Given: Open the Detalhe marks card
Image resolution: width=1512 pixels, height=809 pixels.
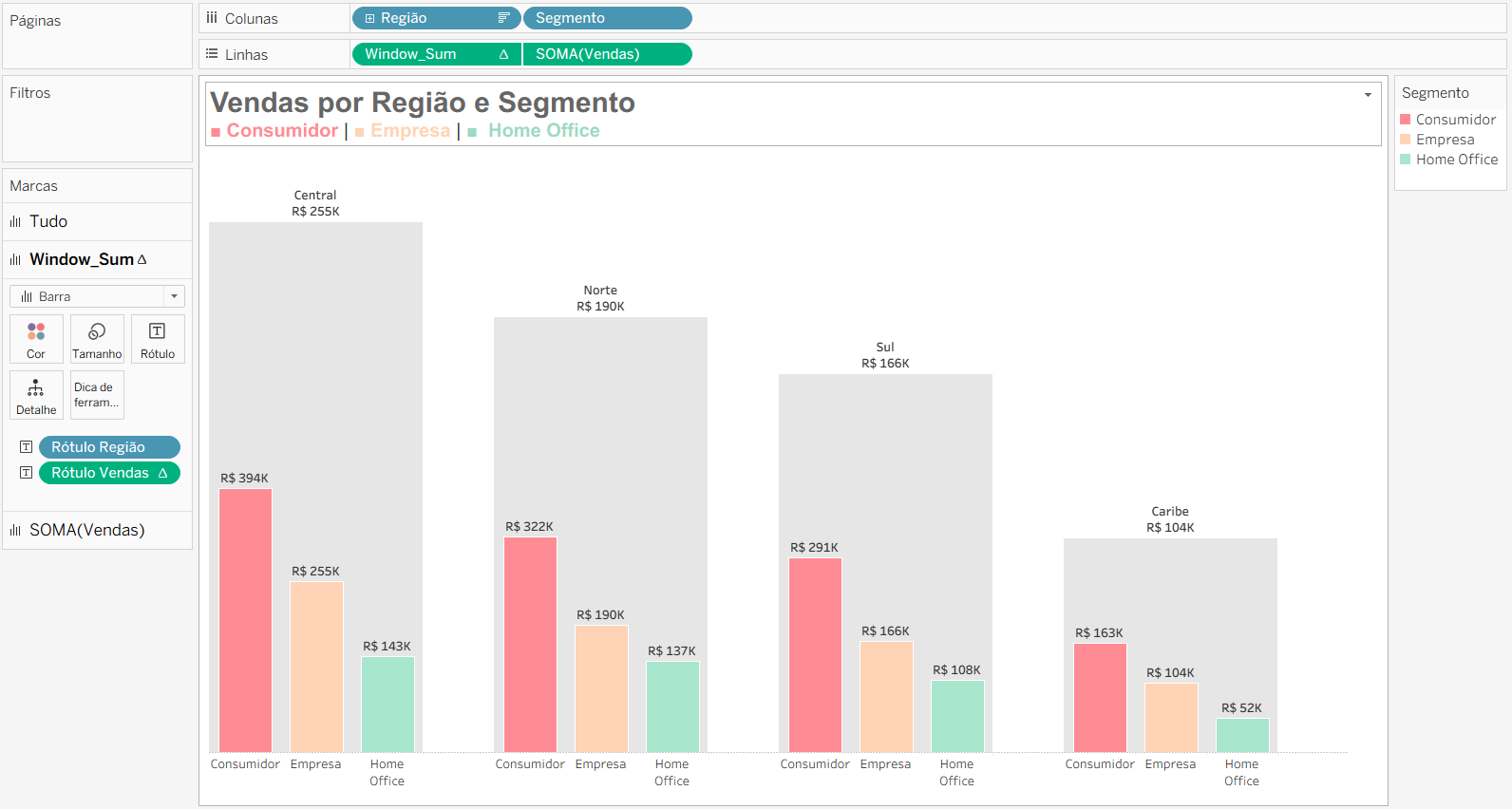Looking at the screenshot, I should coord(36,395).
